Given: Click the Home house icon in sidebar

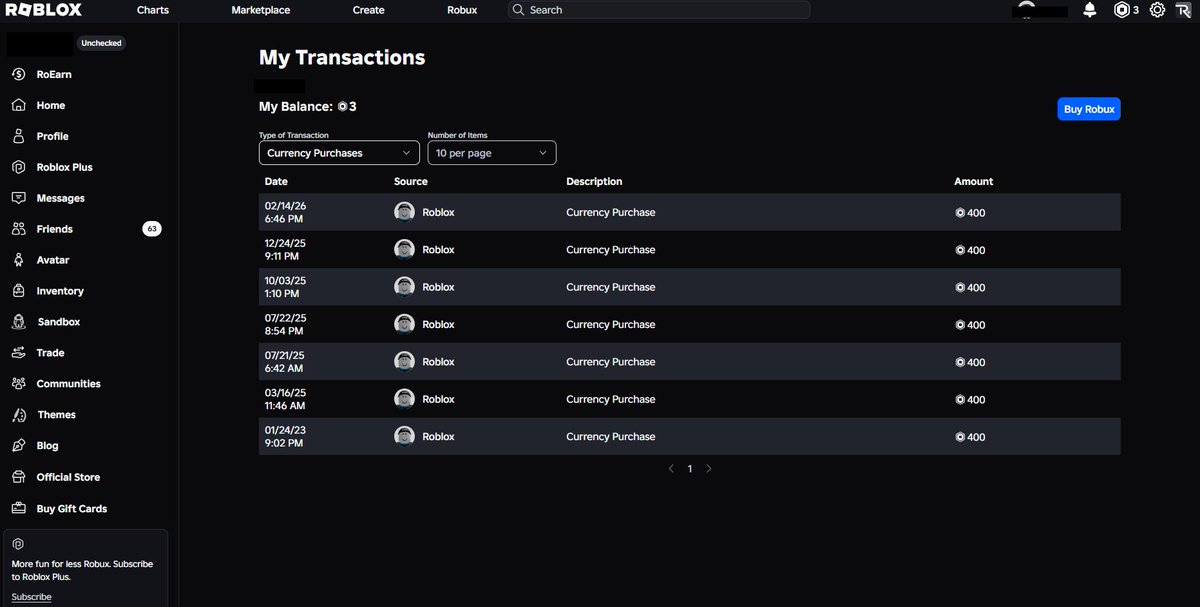Looking at the screenshot, I should click(18, 105).
